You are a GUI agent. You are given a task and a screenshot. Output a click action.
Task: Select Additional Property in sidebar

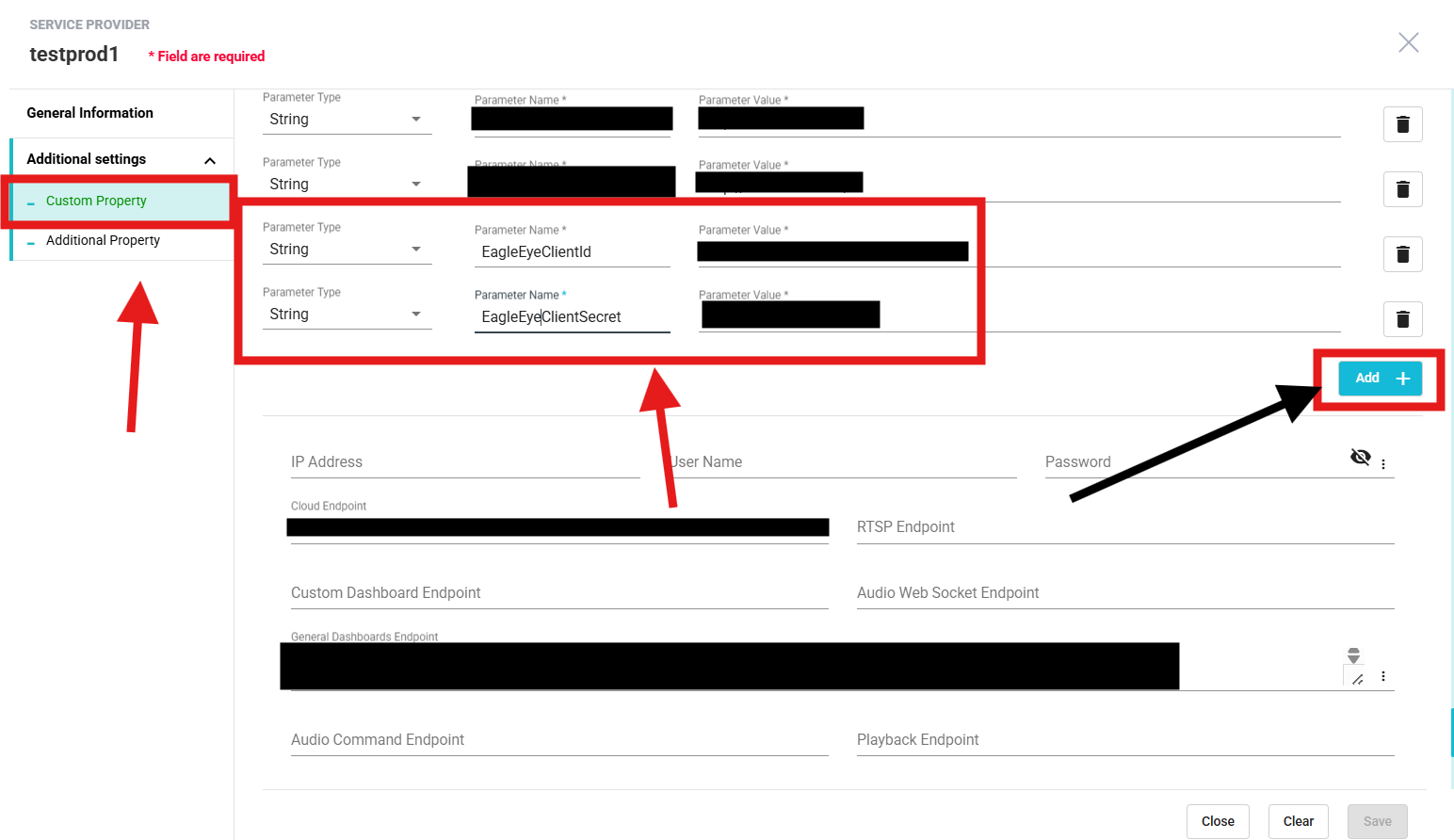[103, 240]
